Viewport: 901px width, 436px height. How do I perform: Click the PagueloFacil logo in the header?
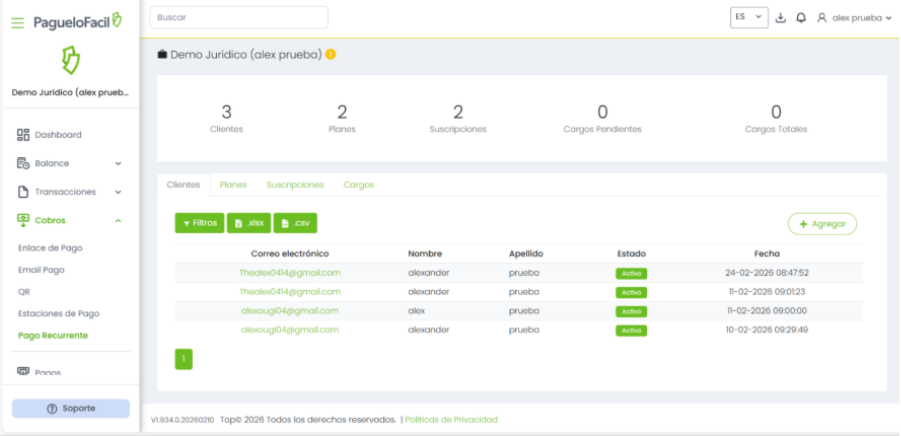click(x=78, y=21)
